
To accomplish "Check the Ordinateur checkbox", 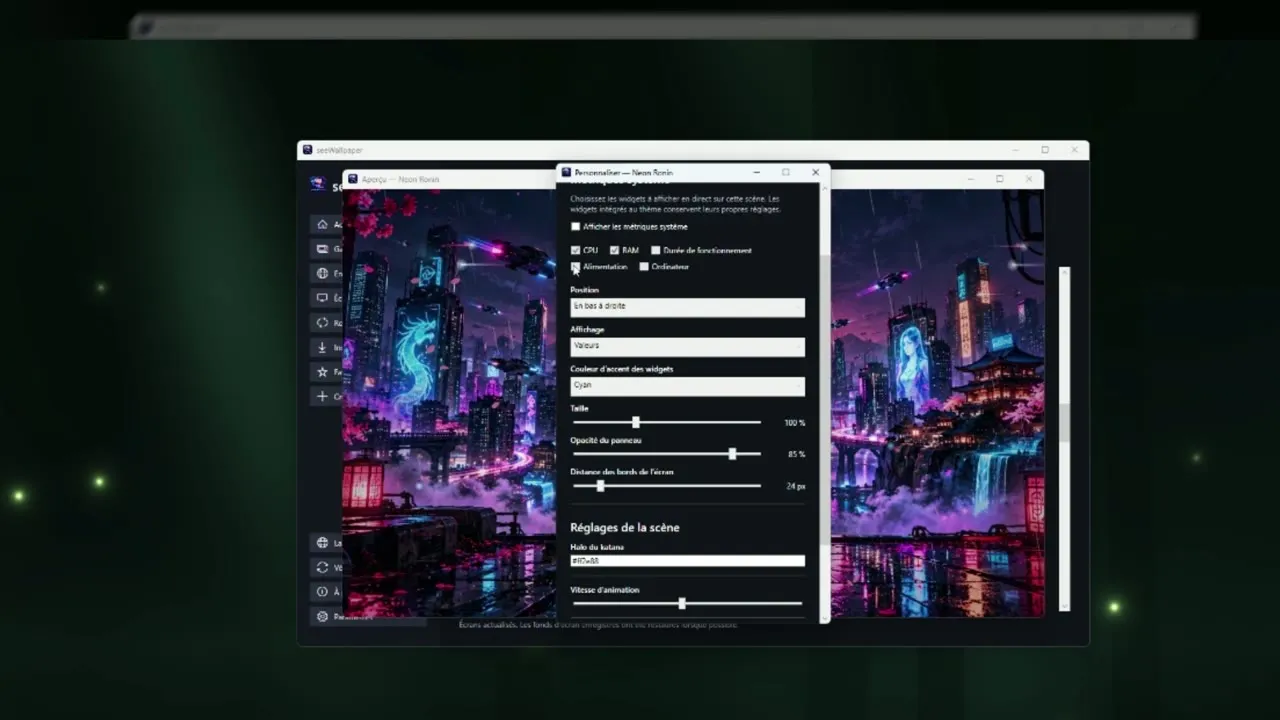I will pyautogui.click(x=644, y=267).
